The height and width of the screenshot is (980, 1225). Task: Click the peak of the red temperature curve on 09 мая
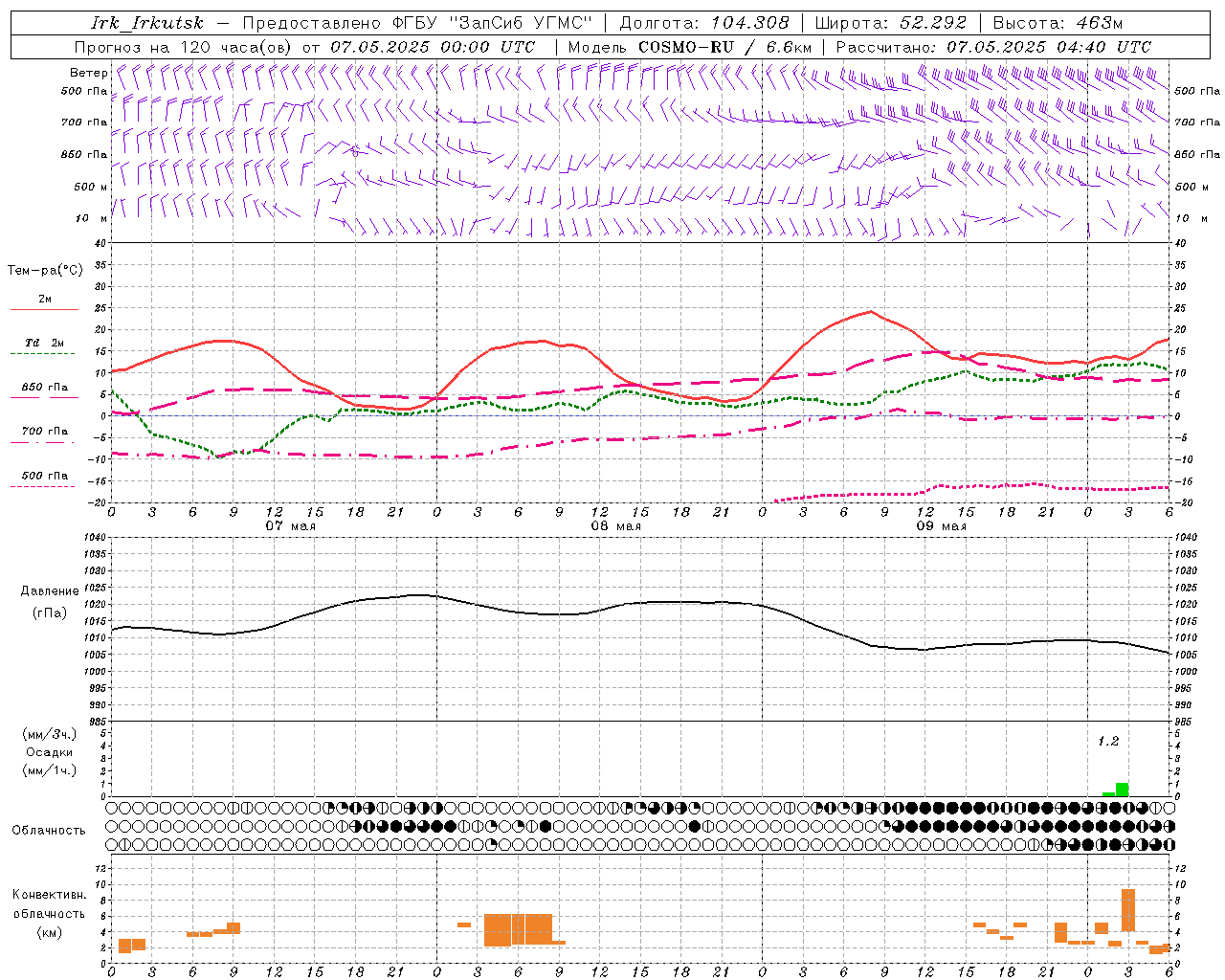[x=870, y=311]
